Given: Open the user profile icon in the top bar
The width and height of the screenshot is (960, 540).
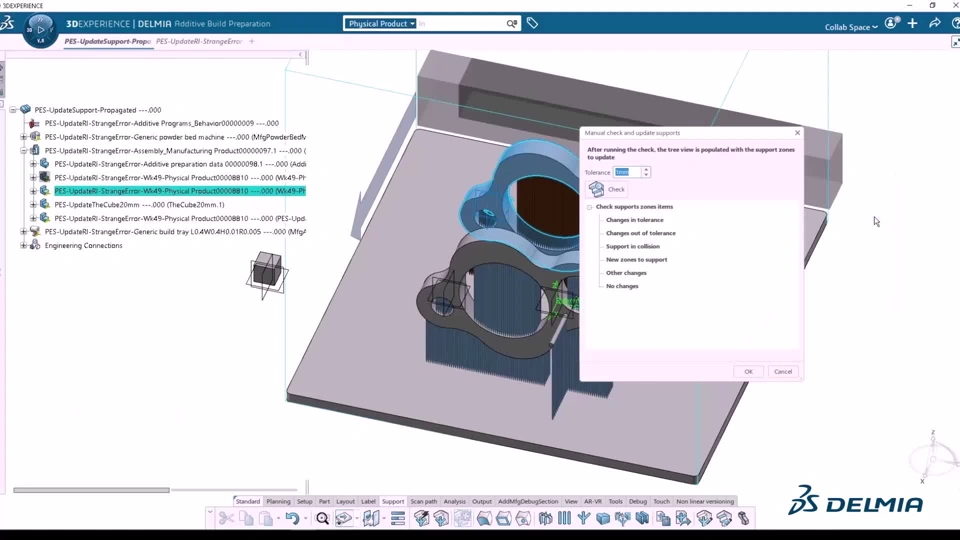Looking at the screenshot, I should coord(891,23).
